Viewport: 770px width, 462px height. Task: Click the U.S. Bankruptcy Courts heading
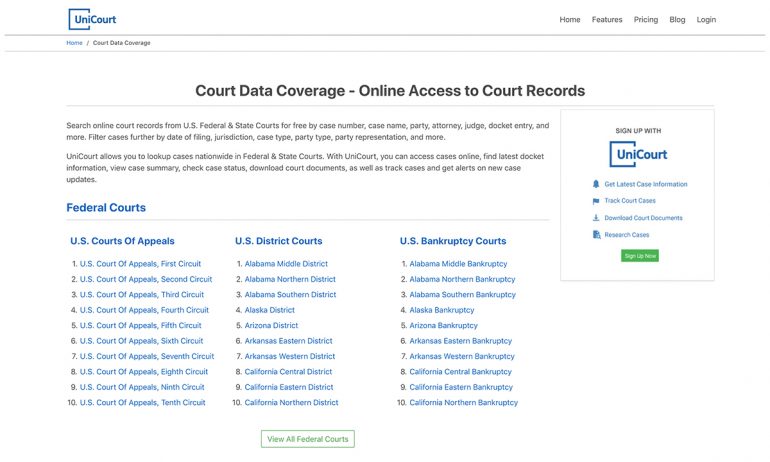click(x=453, y=241)
